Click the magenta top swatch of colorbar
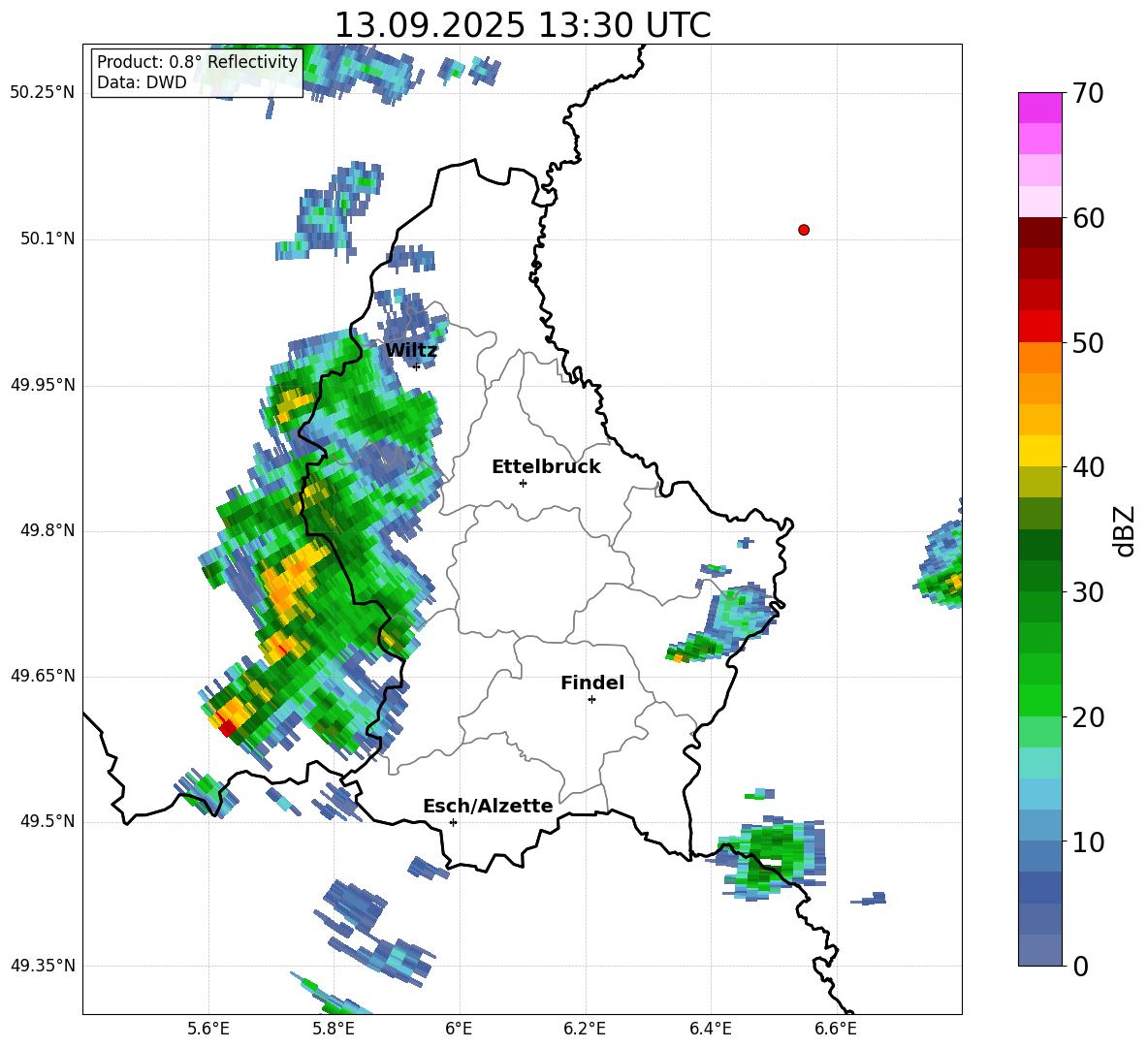The image size is (1148, 1048). tap(1039, 108)
